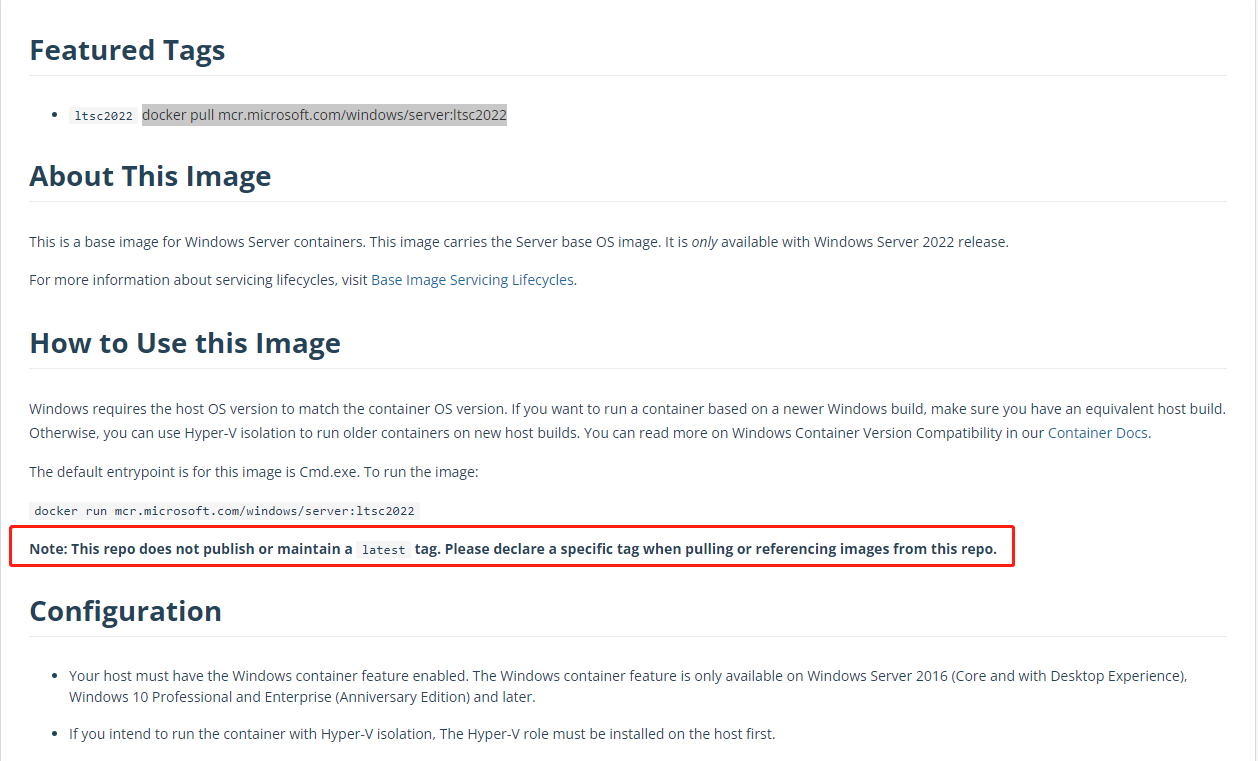Click the Configuration heading

(125, 611)
